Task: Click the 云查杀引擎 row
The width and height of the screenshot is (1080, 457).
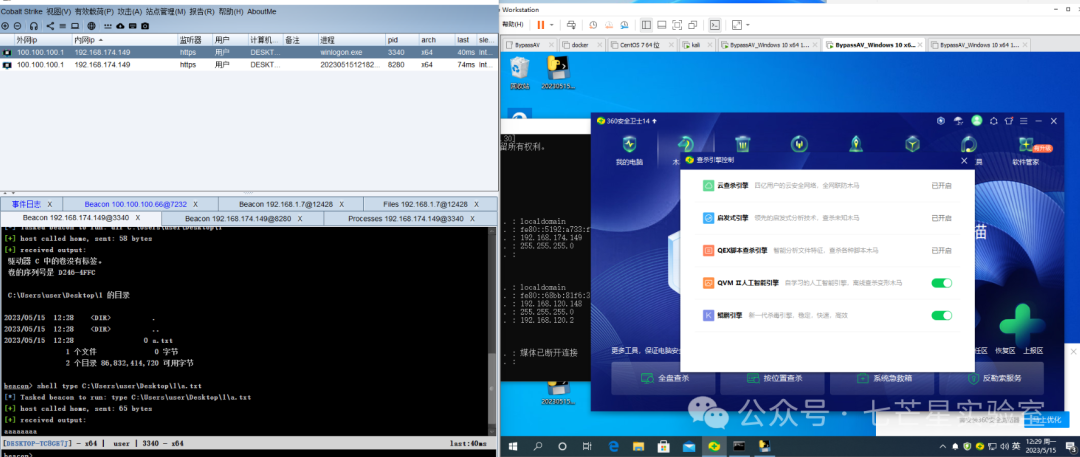Action: [x=827, y=185]
